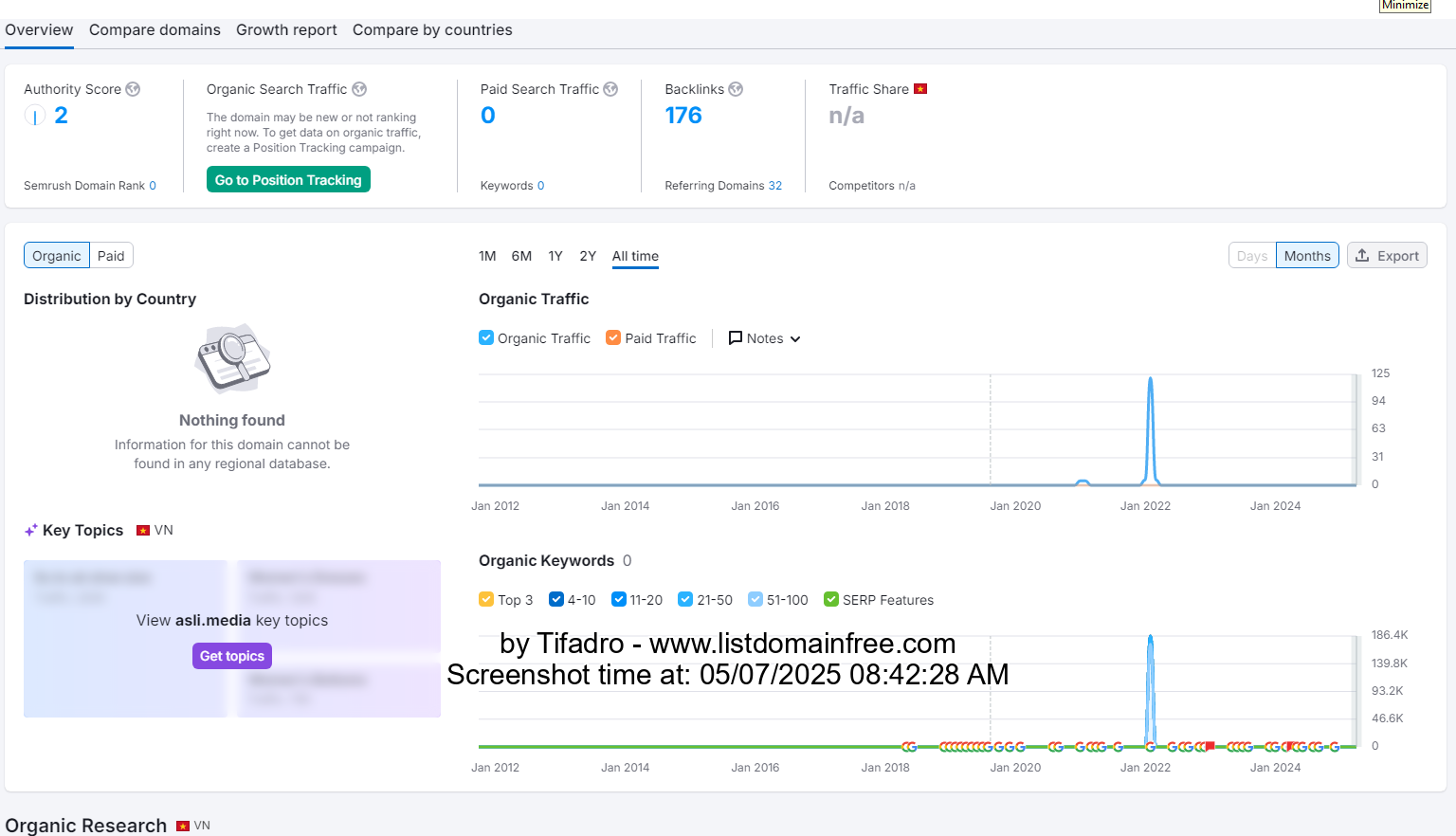Screen dimensions: 1456x836
Task: Click Traffic Share n/a value
Action: (846, 116)
